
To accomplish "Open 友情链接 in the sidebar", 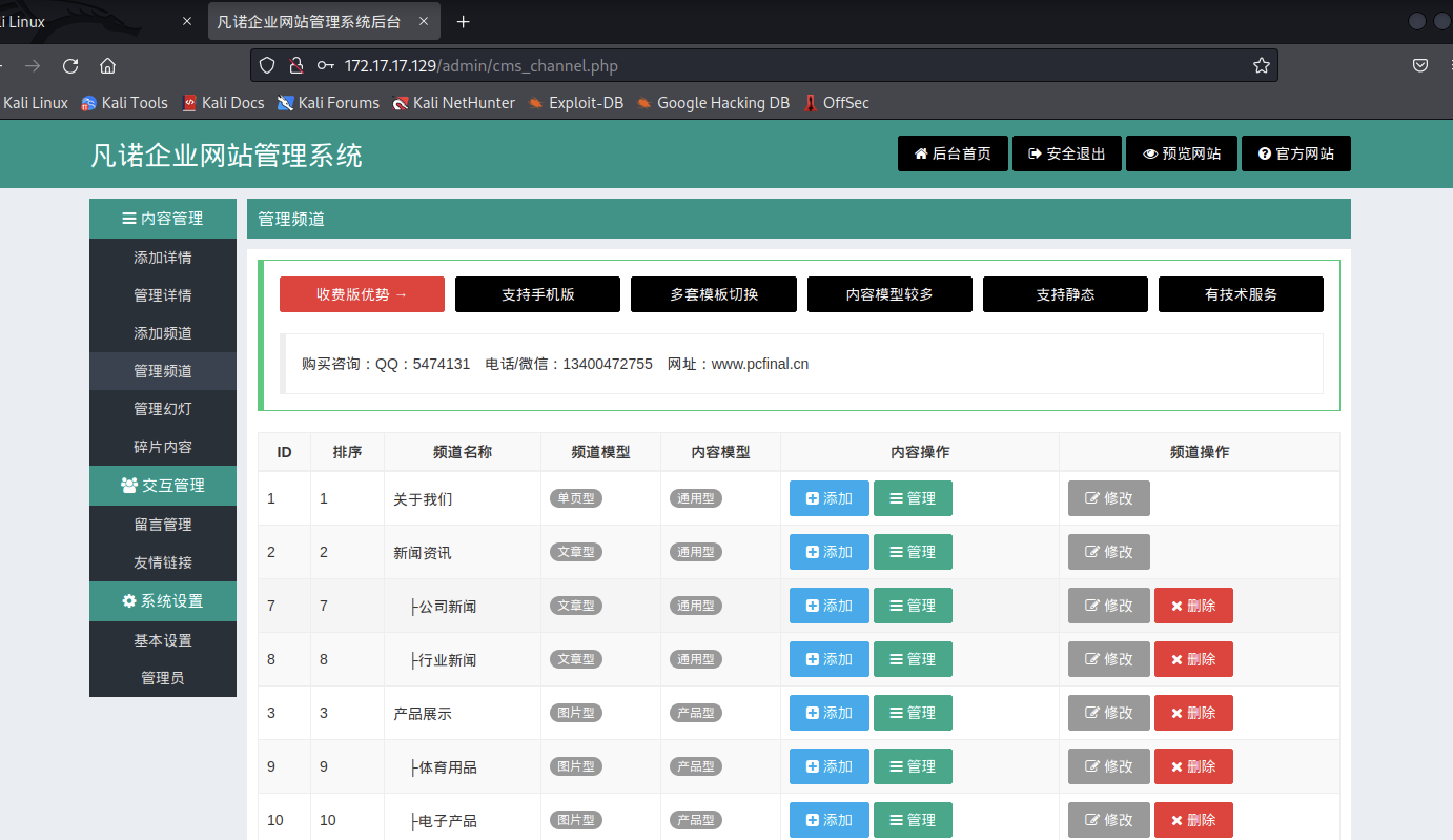I will click(162, 562).
